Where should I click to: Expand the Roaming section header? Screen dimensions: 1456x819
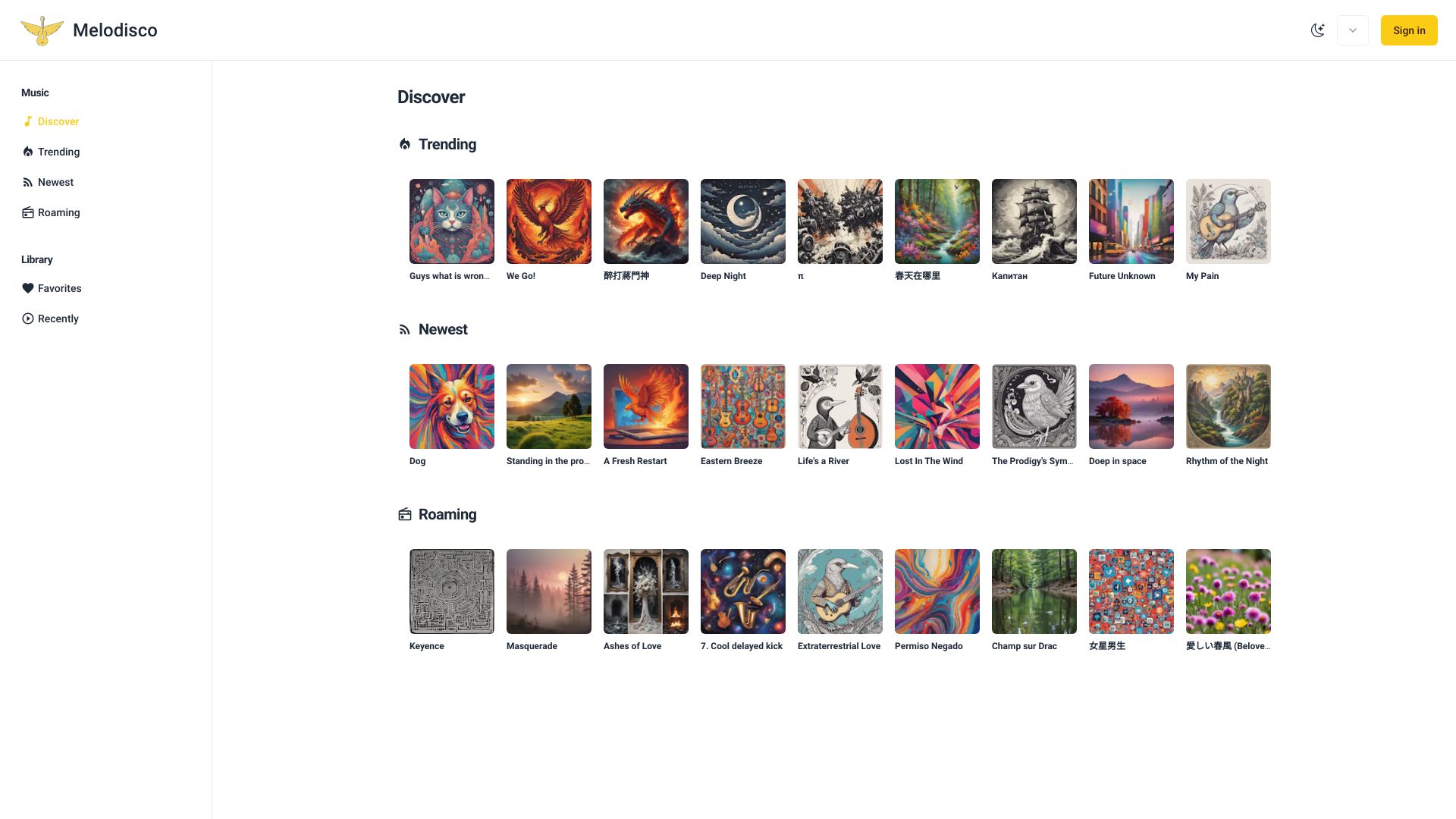click(x=447, y=513)
